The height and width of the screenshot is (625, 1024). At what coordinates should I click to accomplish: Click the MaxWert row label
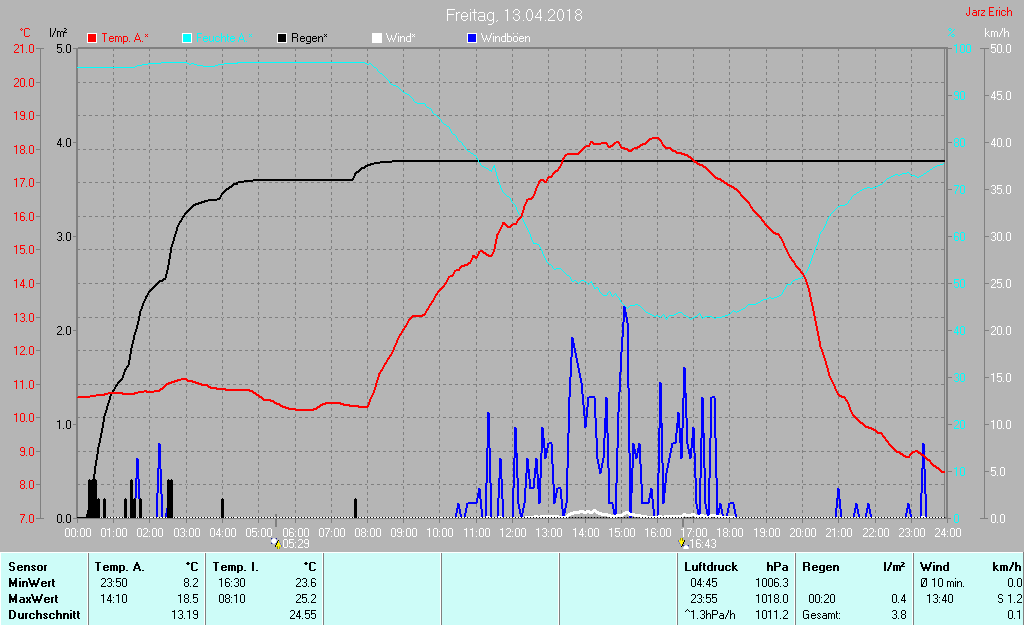click(x=32, y=599)
